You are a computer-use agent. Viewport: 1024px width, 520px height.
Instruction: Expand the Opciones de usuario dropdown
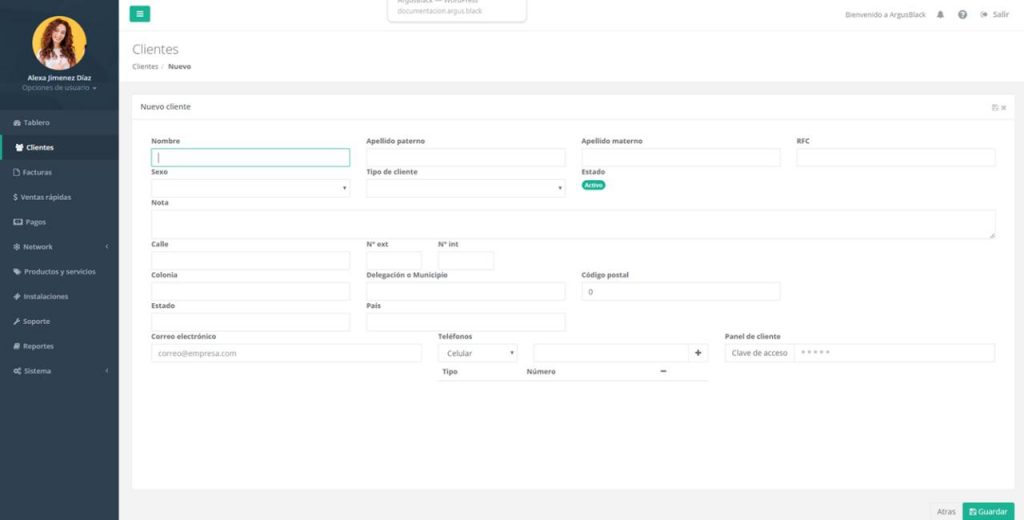59,88
